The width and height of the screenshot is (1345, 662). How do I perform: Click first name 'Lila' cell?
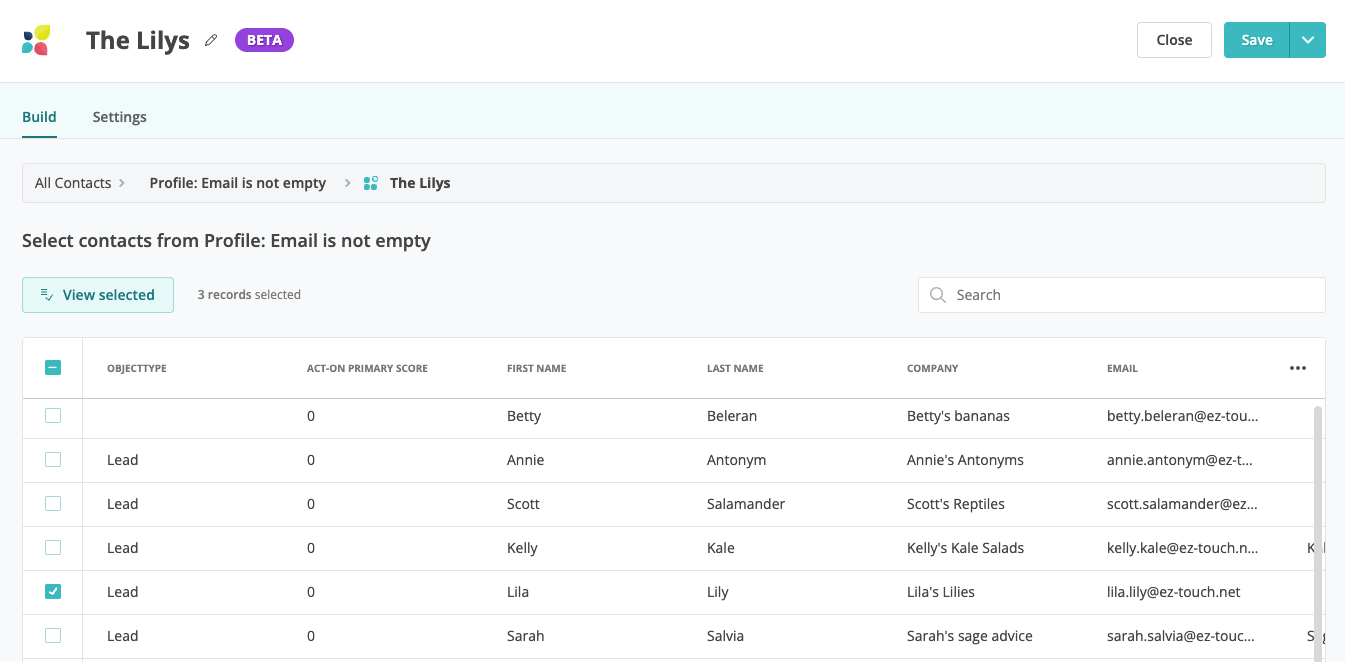coord(518,592)
